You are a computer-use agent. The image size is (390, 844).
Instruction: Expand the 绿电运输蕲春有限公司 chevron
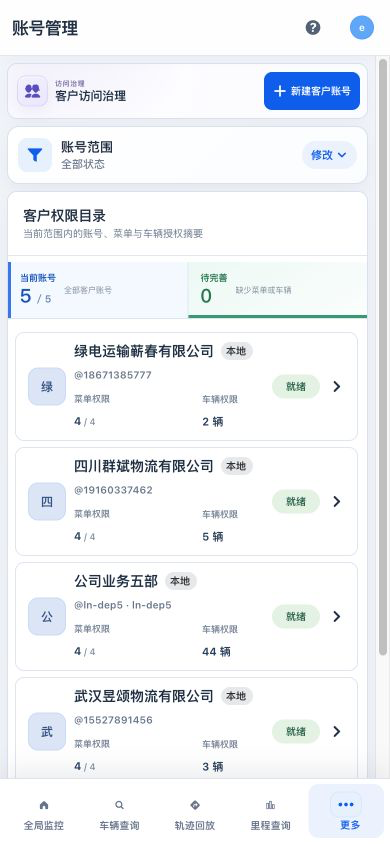tap(337, 386)
